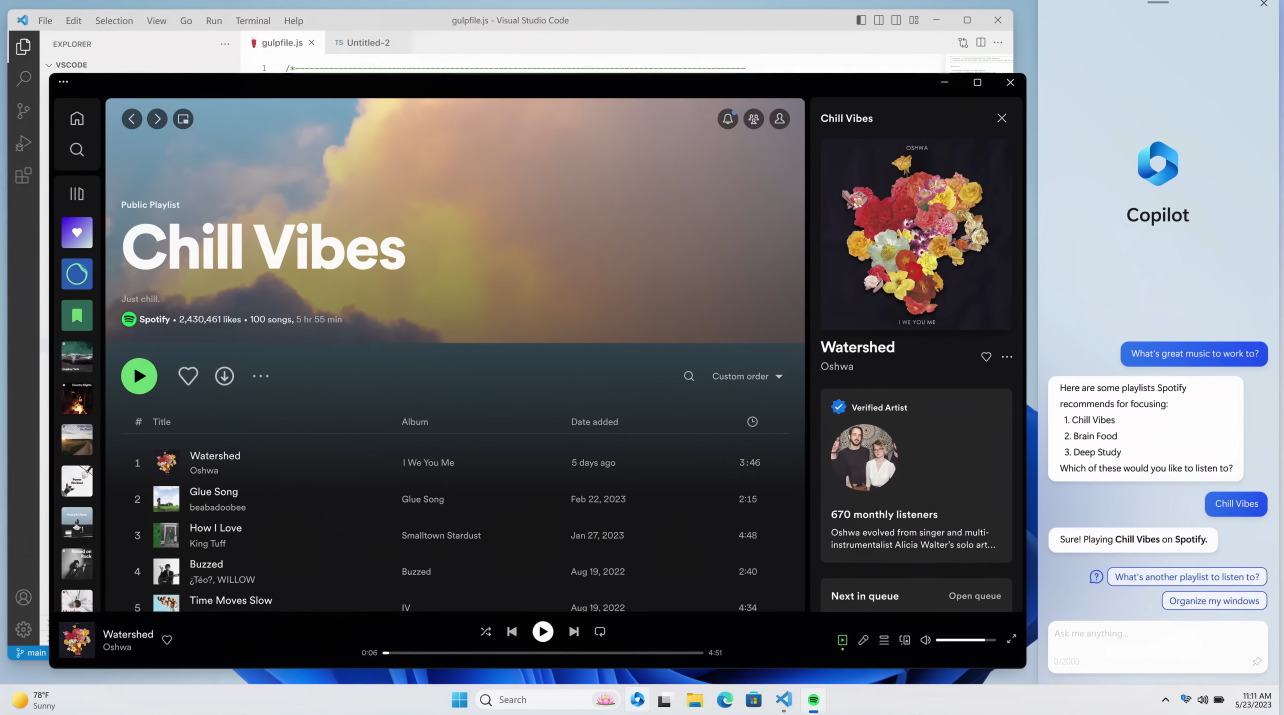Screen dimensions: 1284x715
Task: Like Watershed in the bottom player bar
Action: [167, 640]
